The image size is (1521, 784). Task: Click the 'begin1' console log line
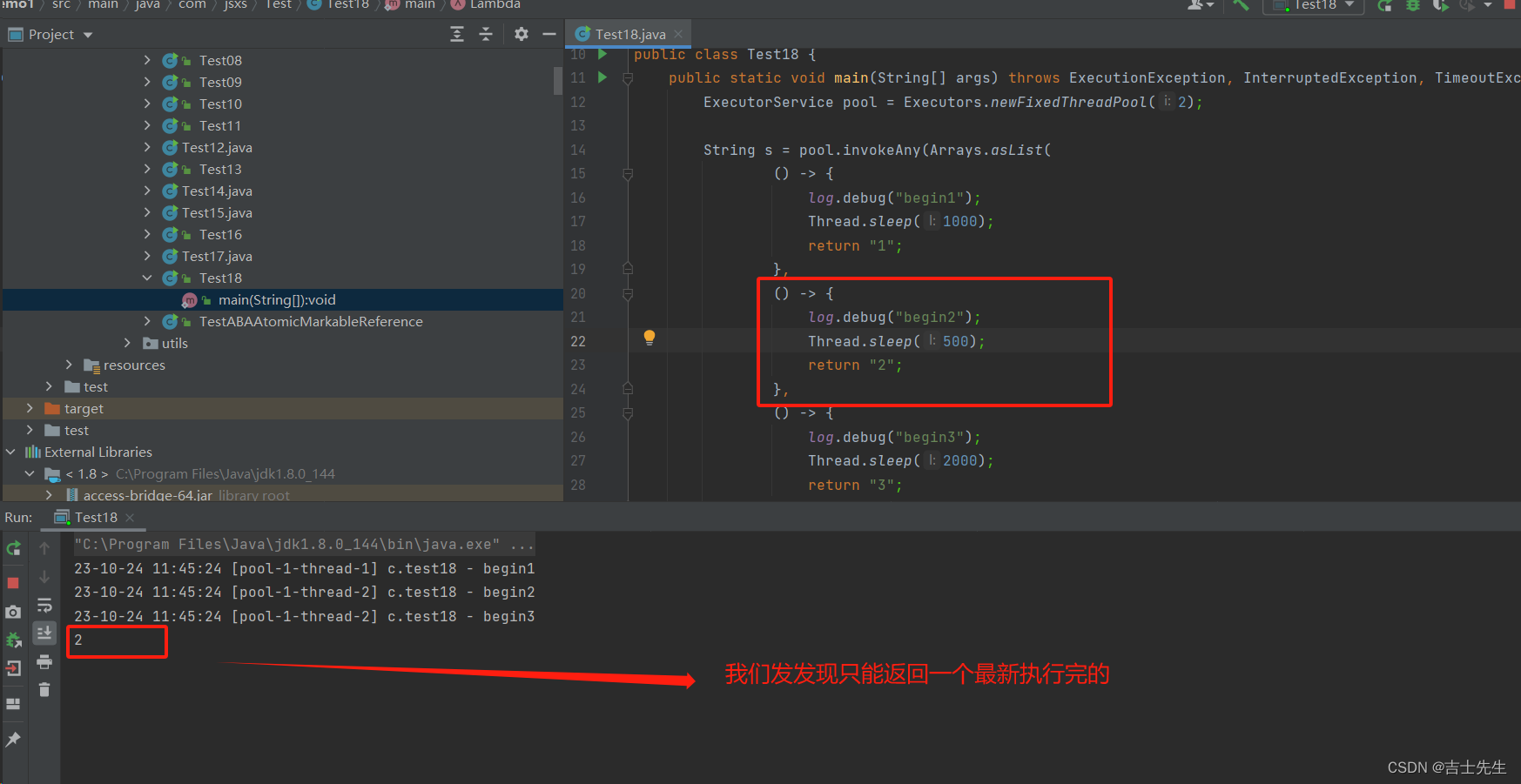304,568
